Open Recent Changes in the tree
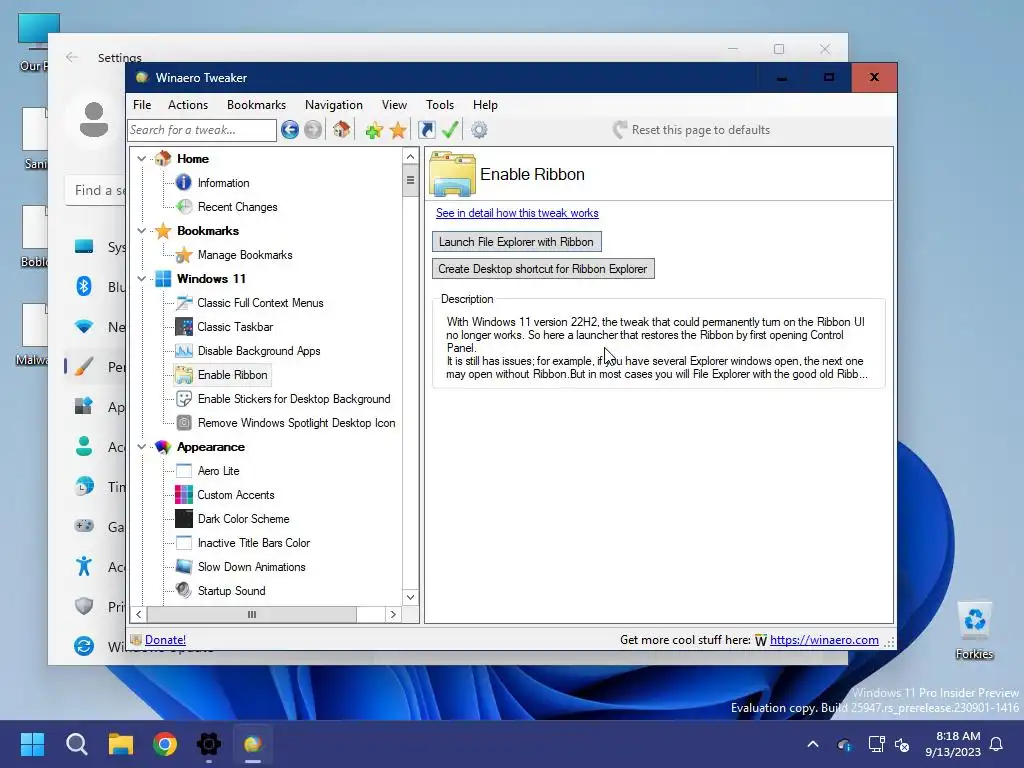 coord(237,207)
